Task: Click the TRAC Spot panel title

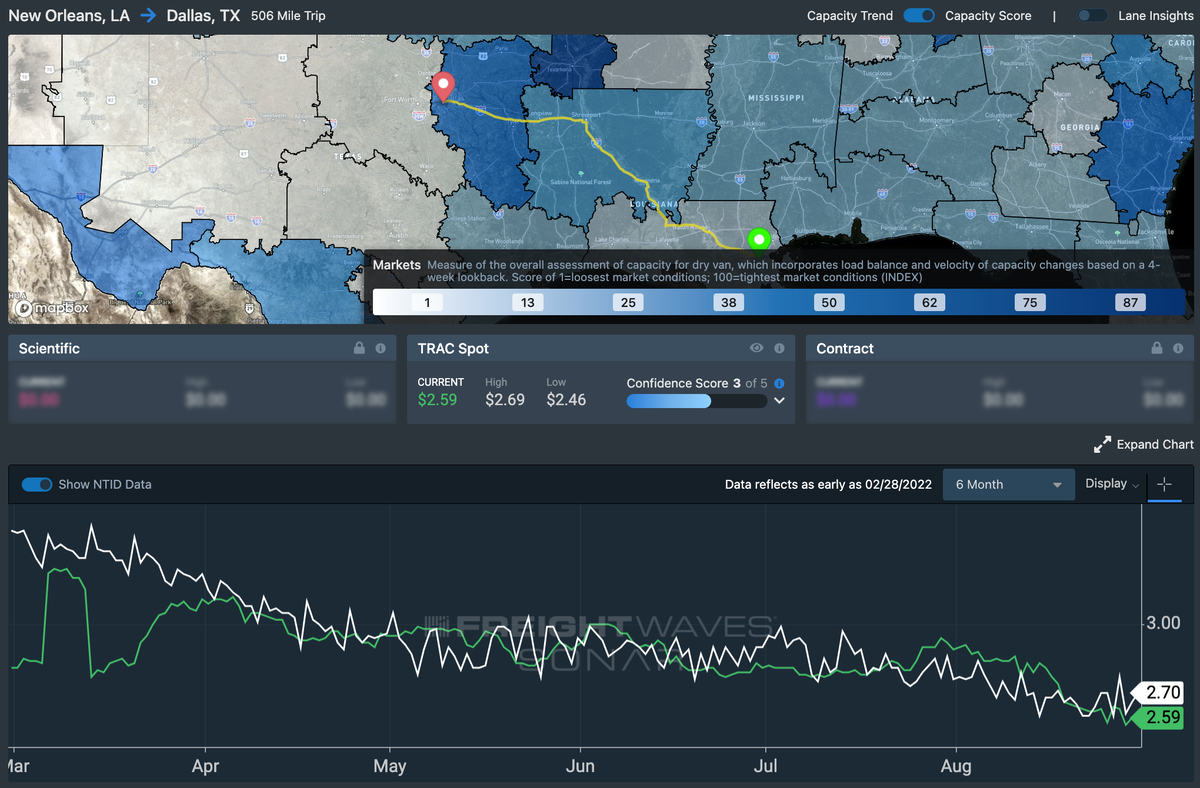Action: point(453,349)
